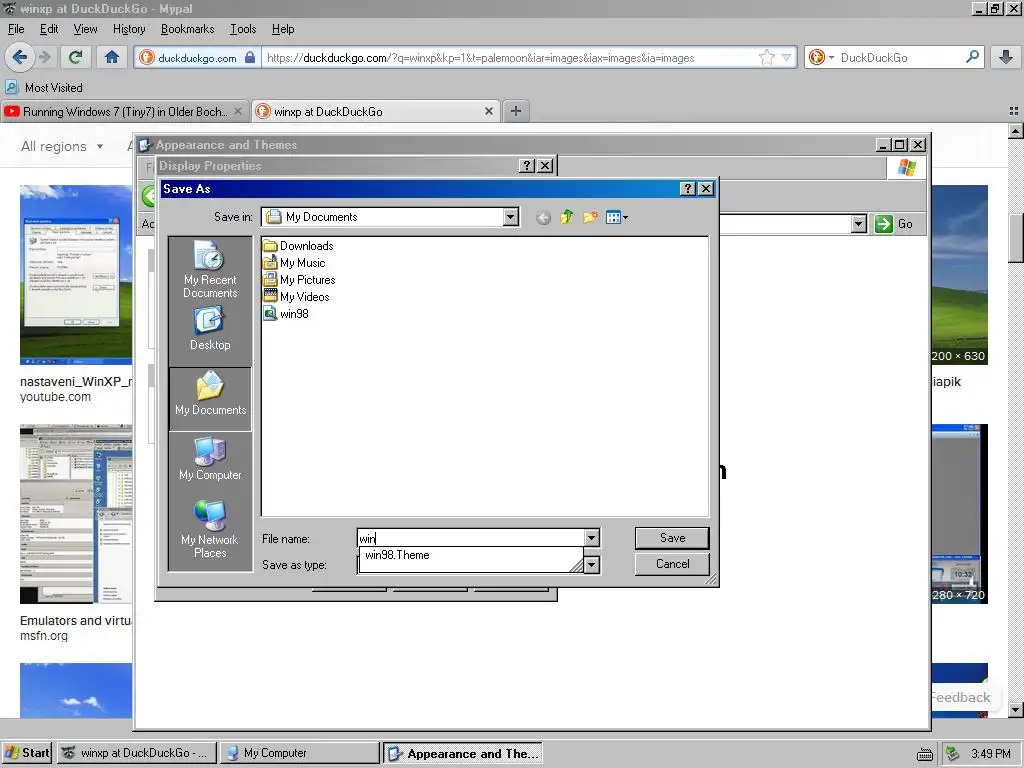Click the keyboard icon in system tray
The width and height of the screenshot is (1024, 768).
pos(925,754)
